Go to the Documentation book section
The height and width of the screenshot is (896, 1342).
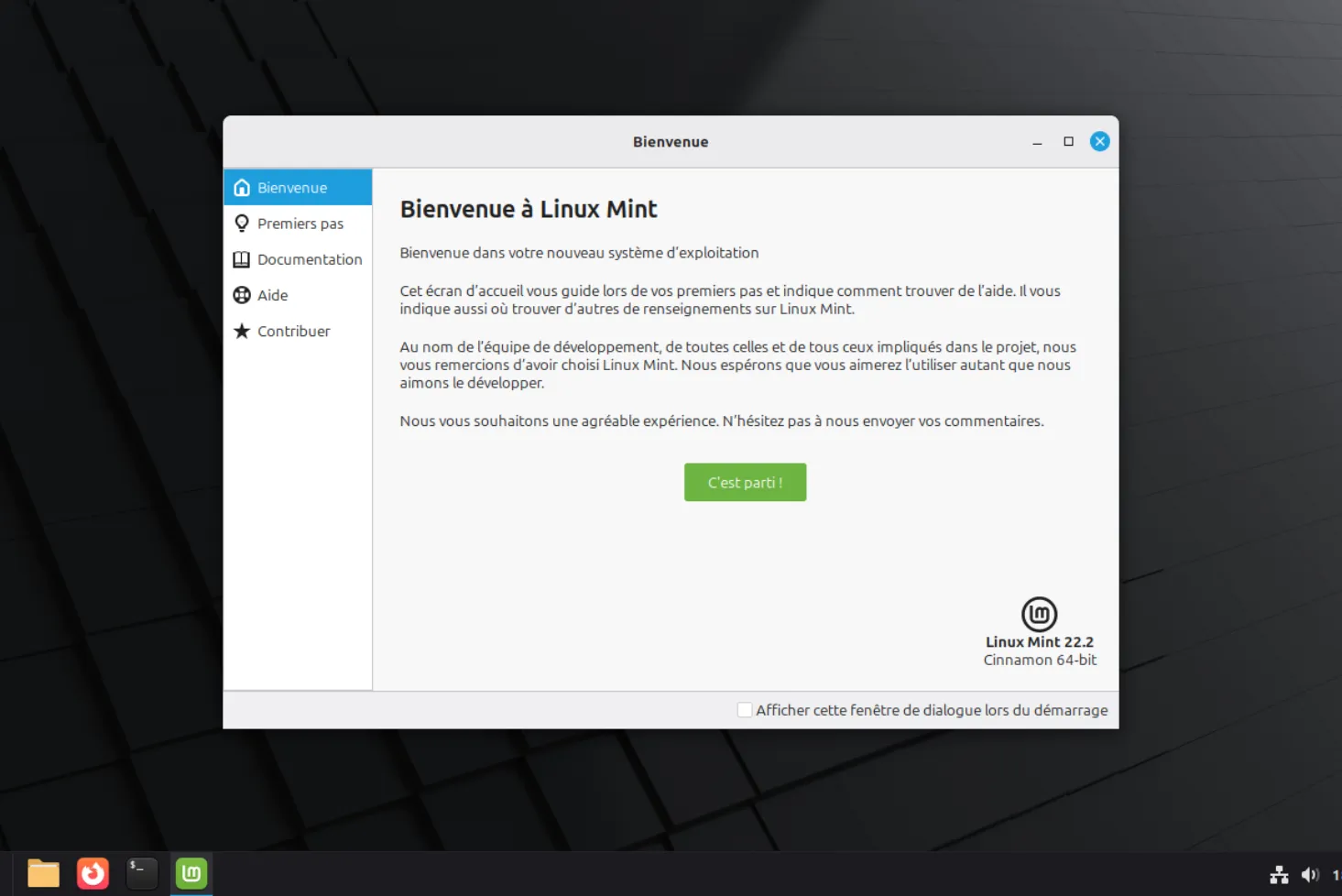click(308, 259)
